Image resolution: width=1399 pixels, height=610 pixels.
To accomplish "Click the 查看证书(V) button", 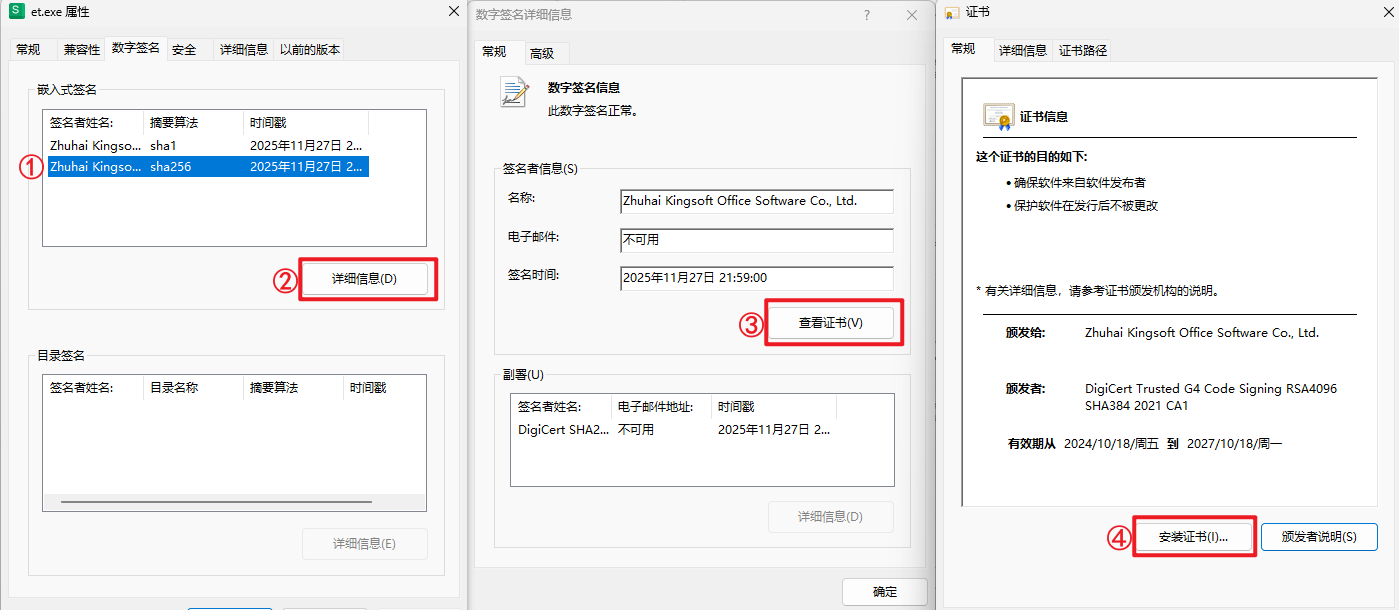I will click(830, 324).
